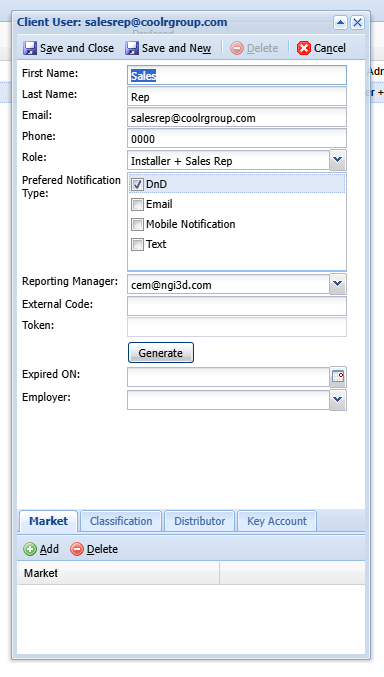The height and width of the screenshot is (677, 384).
Task: Collapse the Client User window with the up arrow
Action: click(340, 22)
